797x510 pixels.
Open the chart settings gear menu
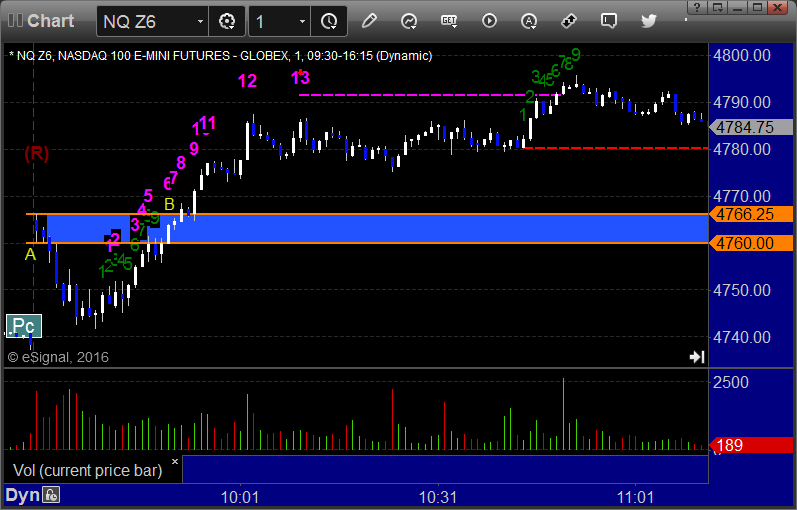227,21
